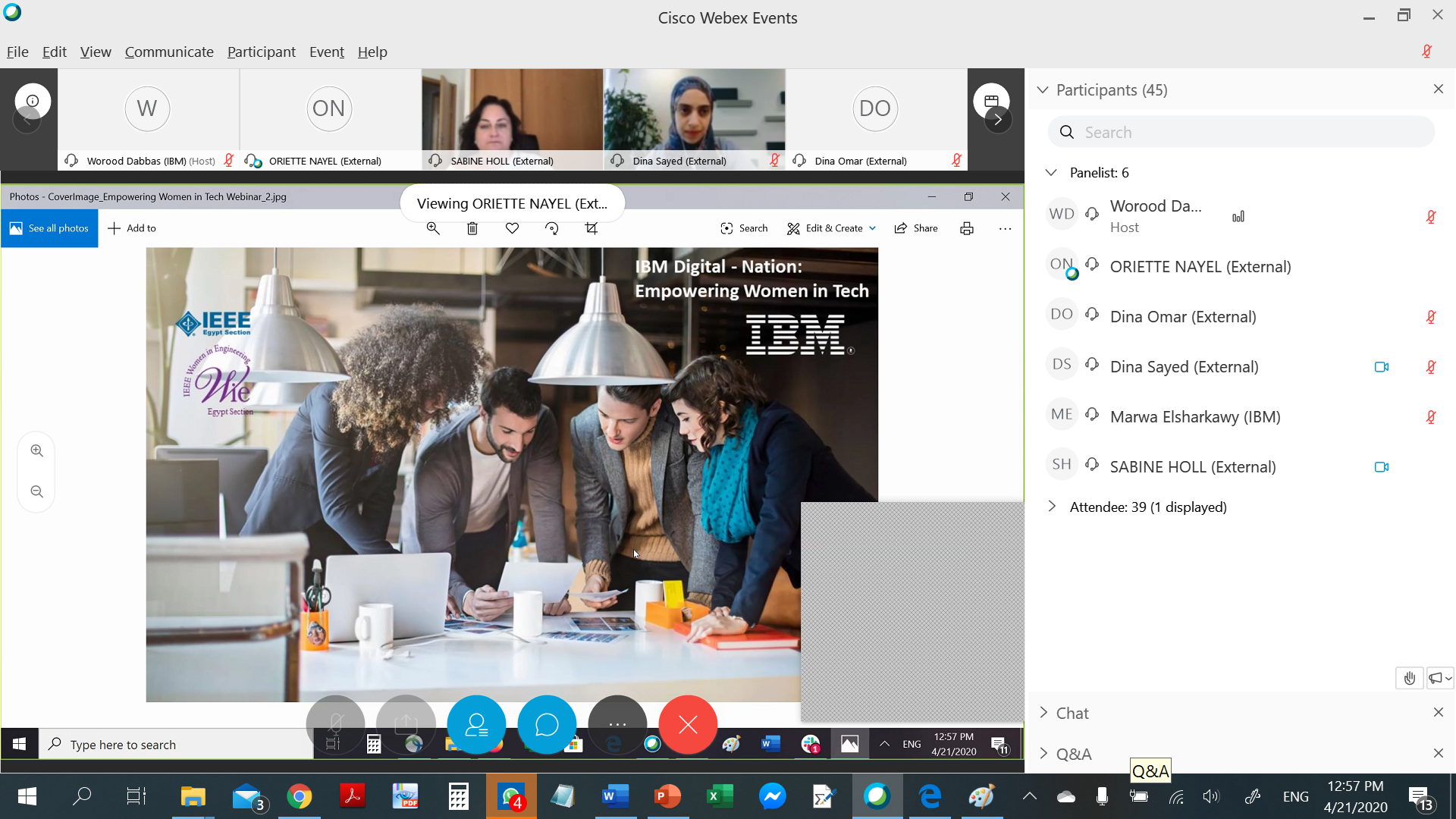Click participants Search field
Image resolution: width=1456 pixels, height=819 pixels.
pos(1241,132)
